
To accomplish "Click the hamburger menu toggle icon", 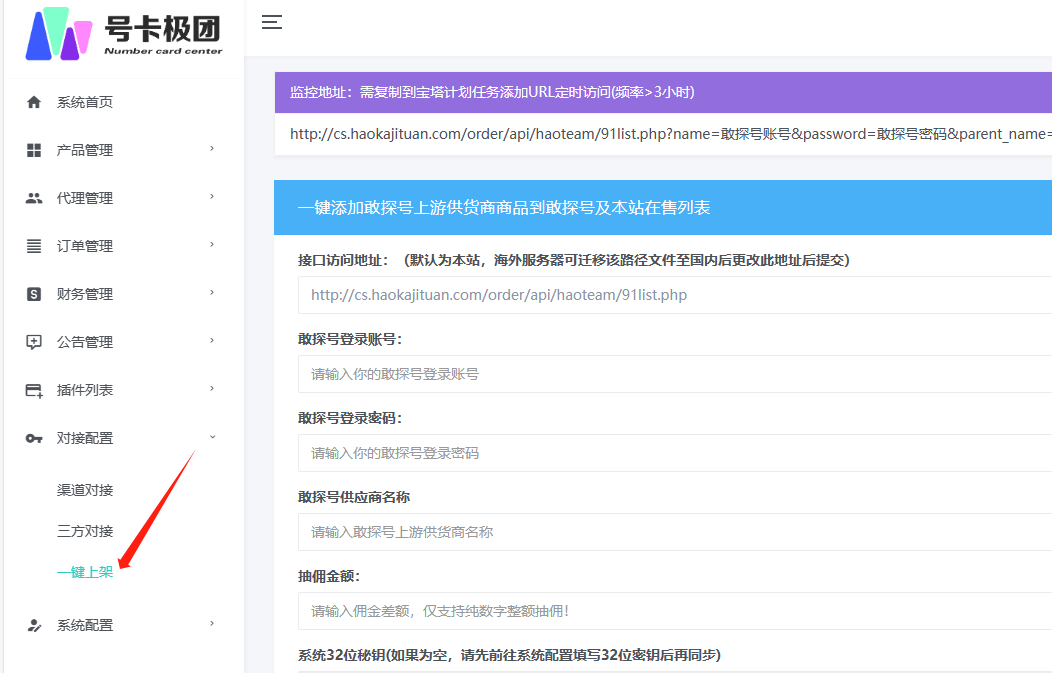I will (x=271, y=22).
